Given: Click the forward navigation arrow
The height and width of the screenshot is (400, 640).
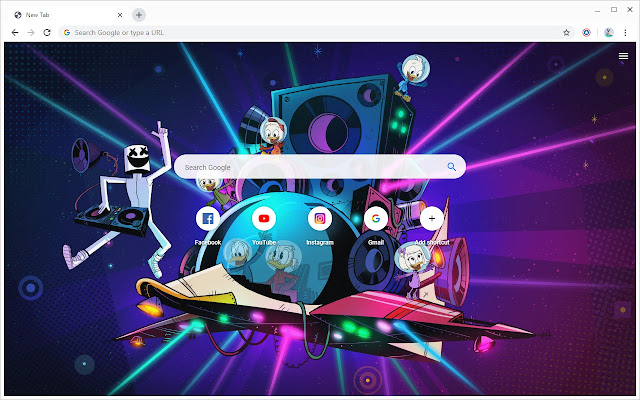Looking at the screenshot, I should [x=31, y=32].
